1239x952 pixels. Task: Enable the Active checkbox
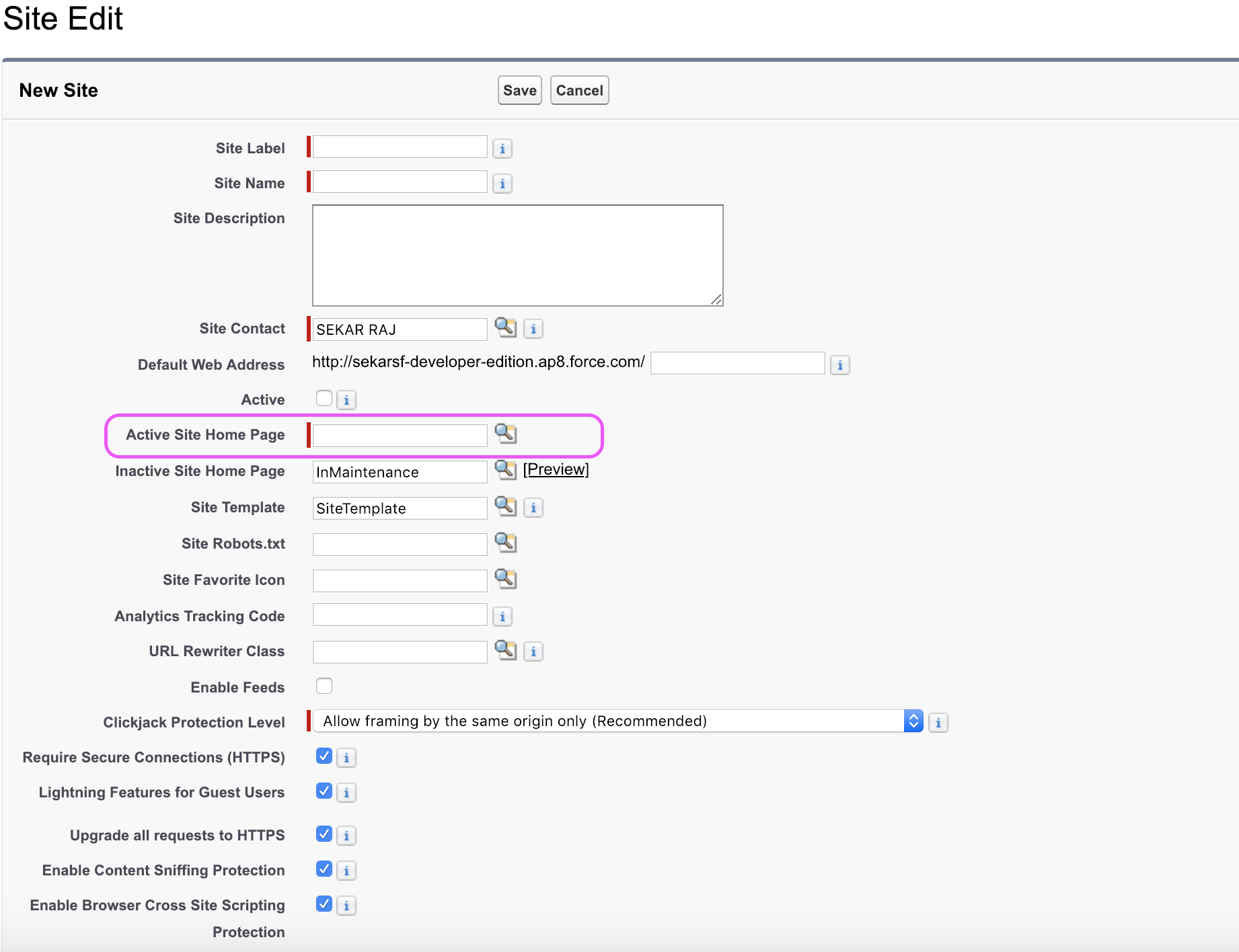324,399
